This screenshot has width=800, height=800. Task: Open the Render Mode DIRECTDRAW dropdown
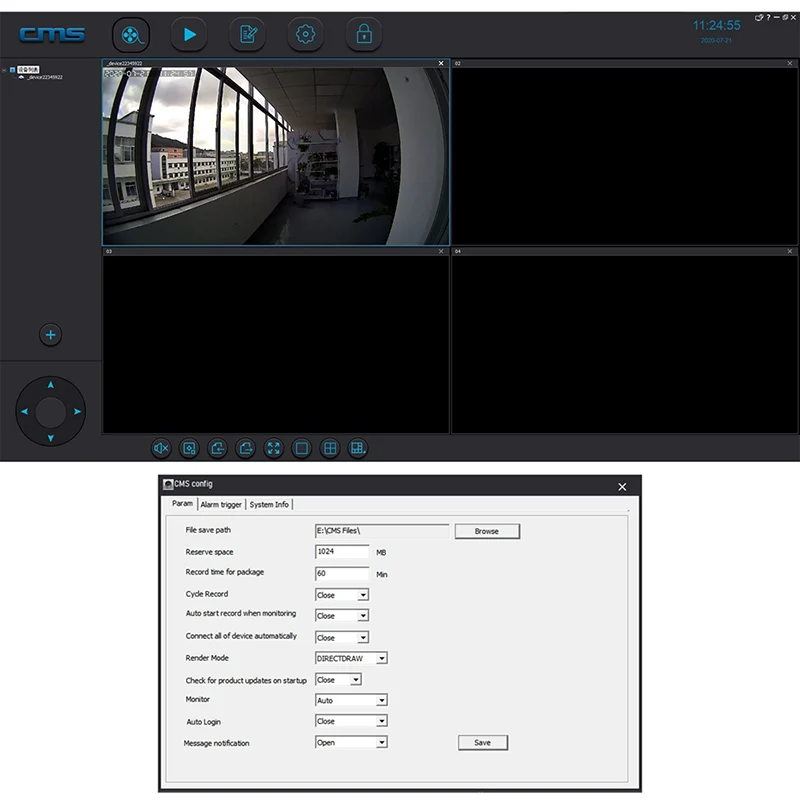(381, 659)
